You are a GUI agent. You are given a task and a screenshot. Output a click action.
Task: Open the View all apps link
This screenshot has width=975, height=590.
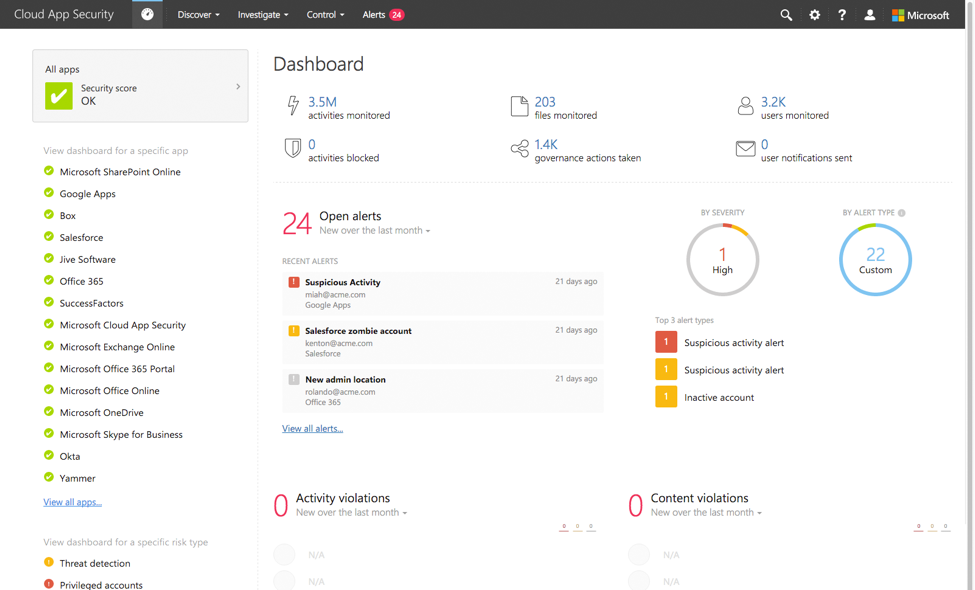pos(72,502)
